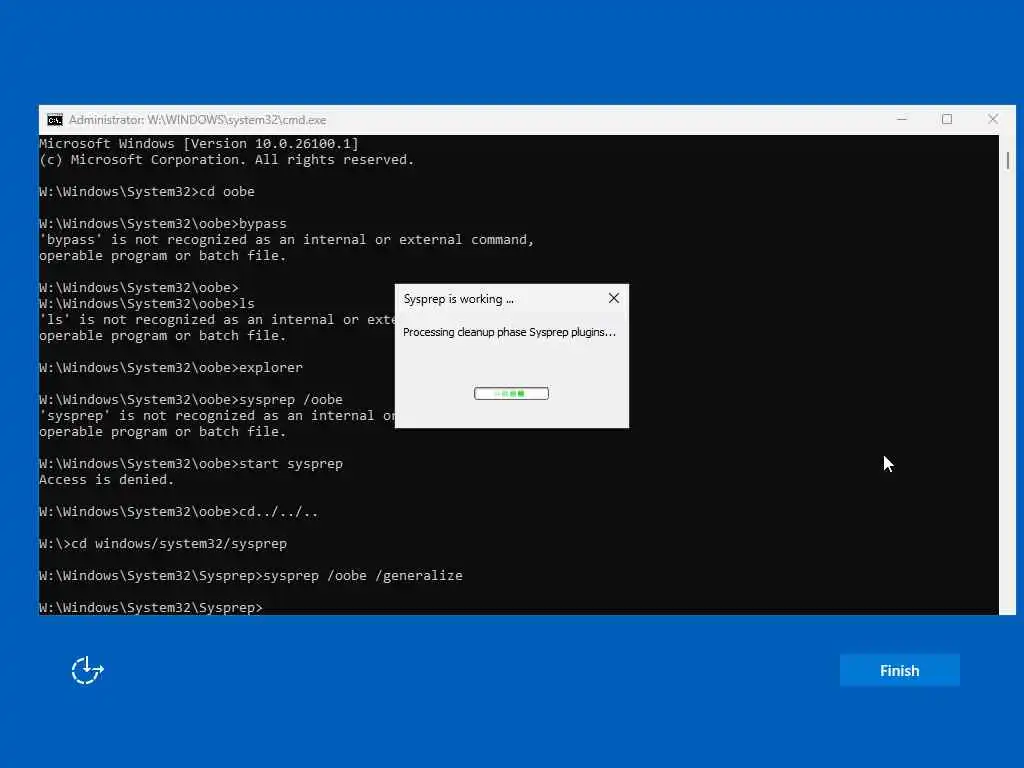
Task: Click the 'Access is denied.' output line
Action: coord(106,479)
